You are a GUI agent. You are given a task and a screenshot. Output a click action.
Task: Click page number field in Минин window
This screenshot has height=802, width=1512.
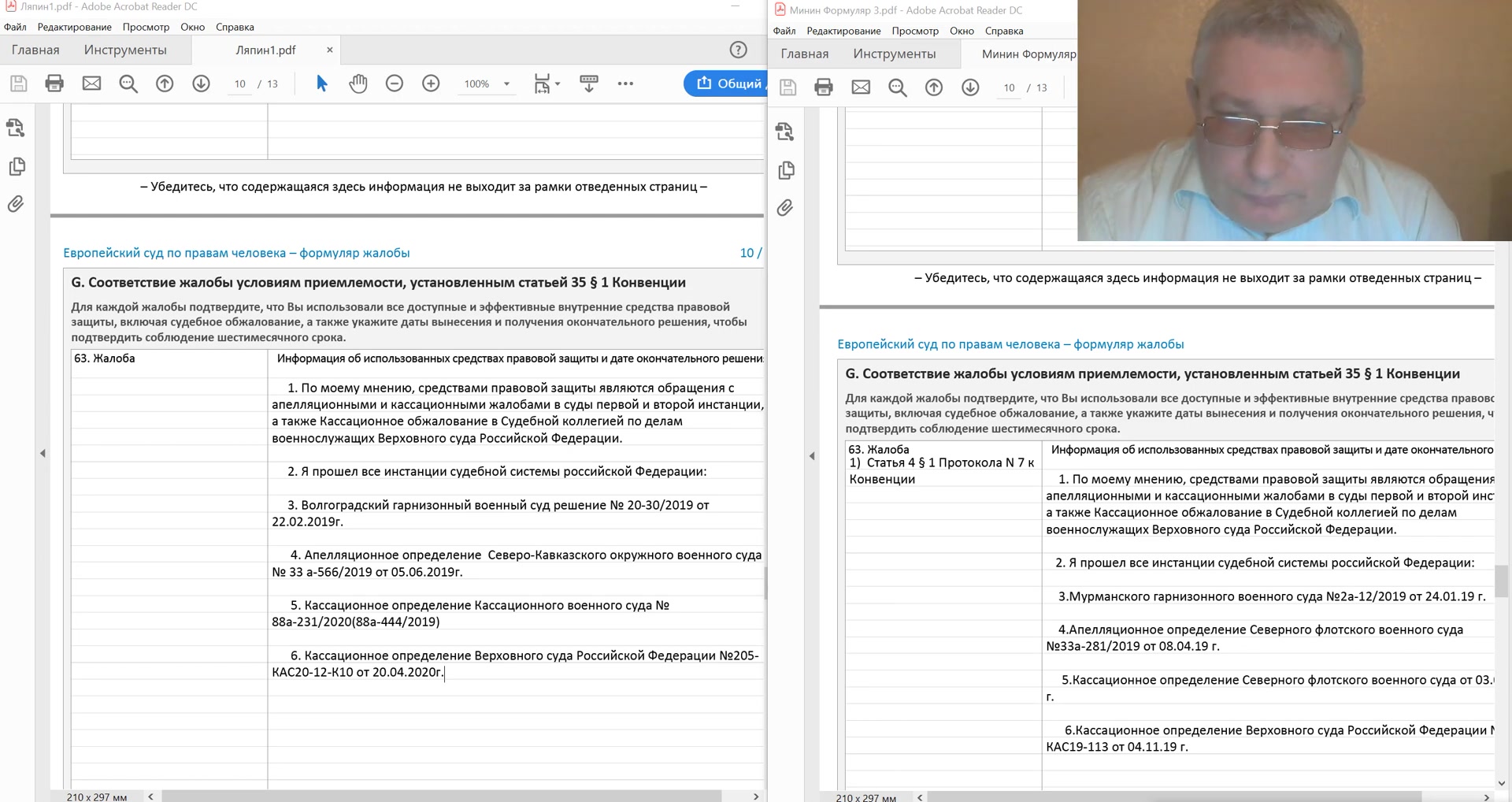click(x=1009, y=87)
